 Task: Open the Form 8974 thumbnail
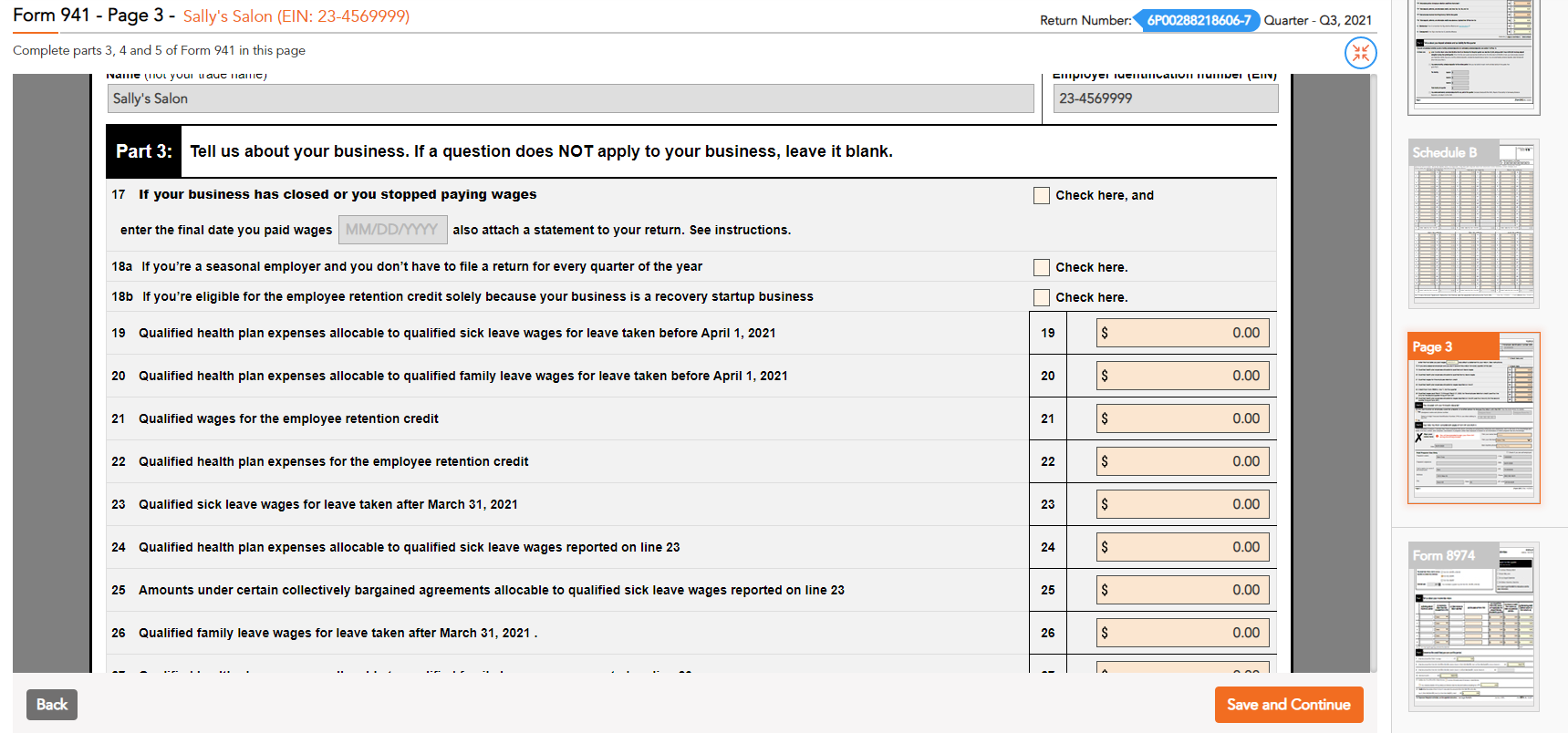[1473, 626]
